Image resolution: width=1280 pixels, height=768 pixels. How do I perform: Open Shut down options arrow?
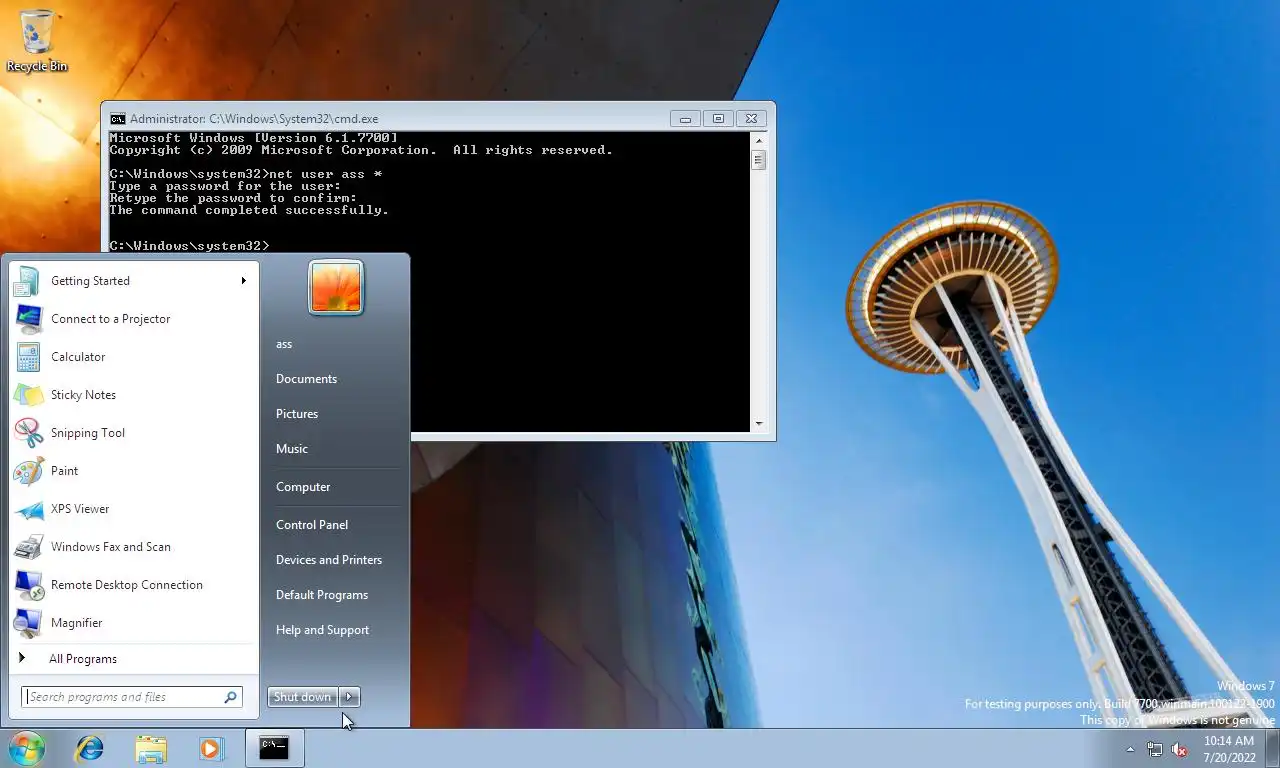(349, 697)
